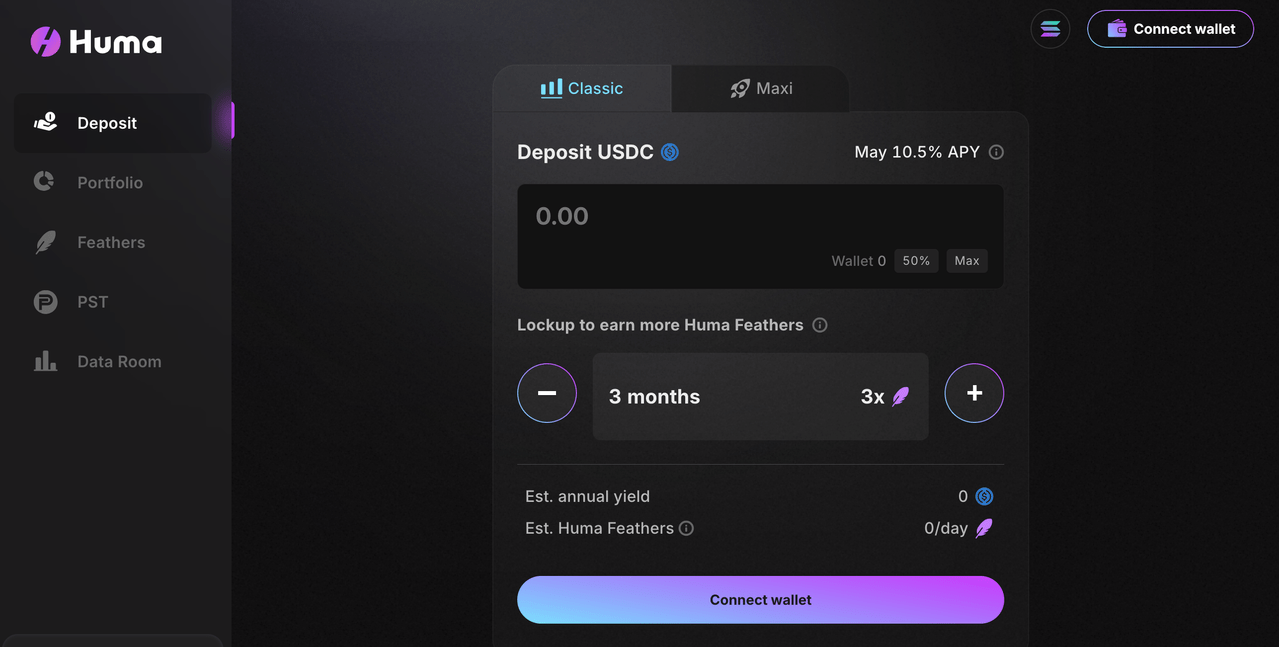Click the APY info icon
This screenshot has width=1279, height=647.
point(996,152)
